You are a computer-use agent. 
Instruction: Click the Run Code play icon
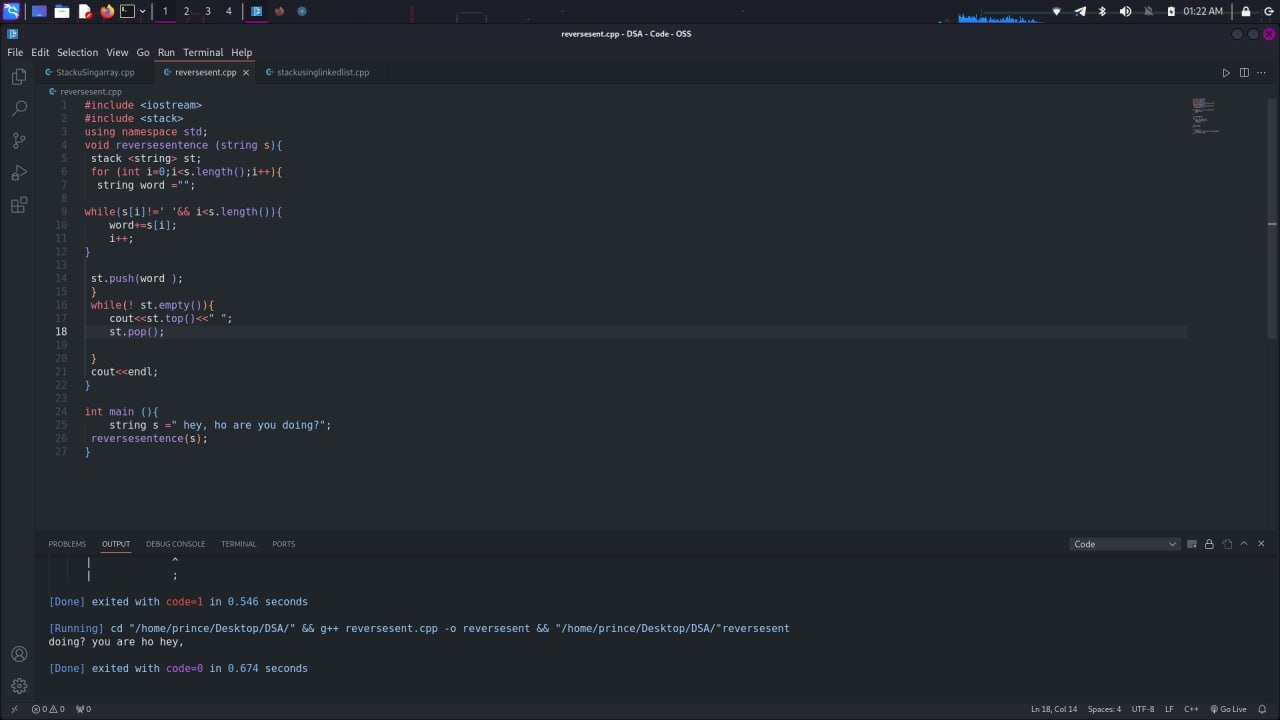[1226, 72]
